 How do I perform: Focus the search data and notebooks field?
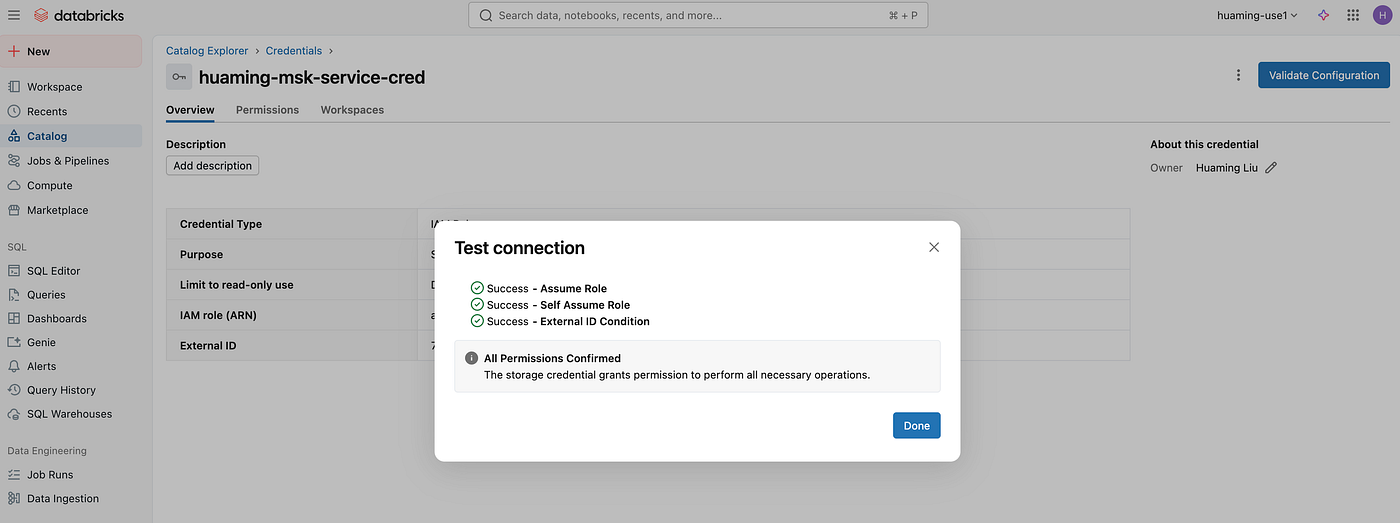[698, 15]
